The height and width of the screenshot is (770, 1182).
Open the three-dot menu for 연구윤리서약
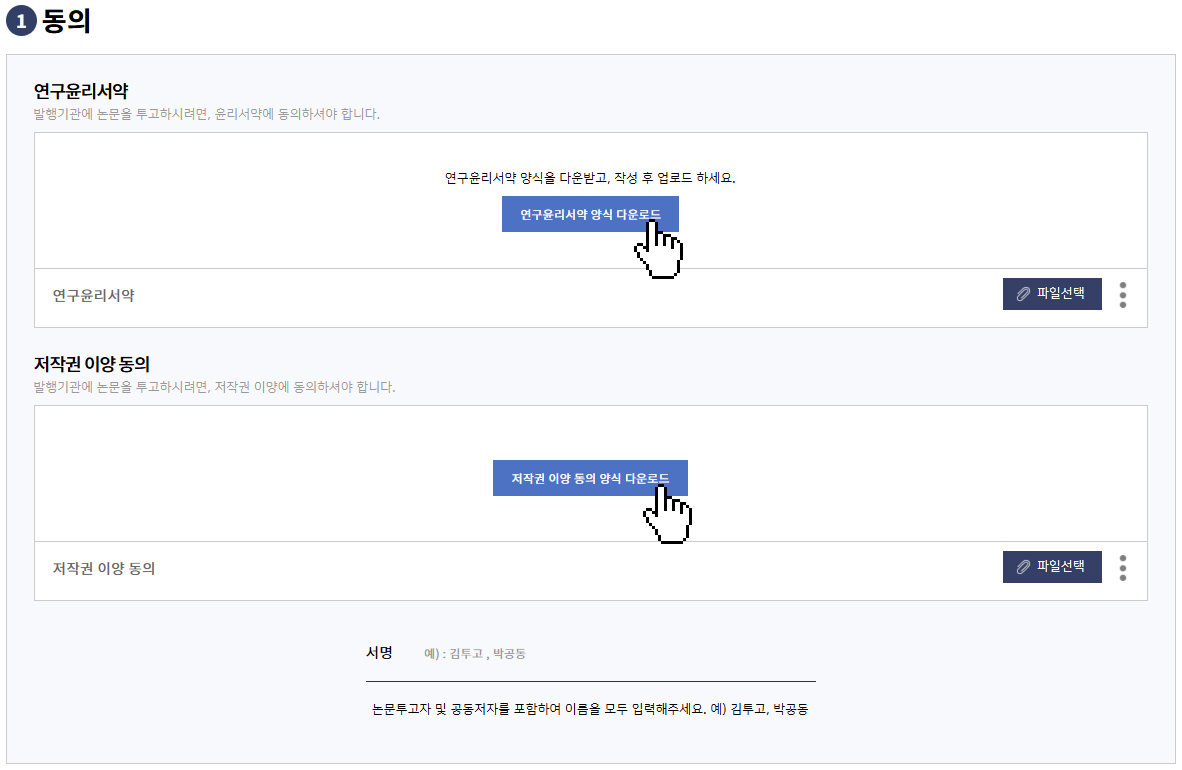pos(1123,294)
